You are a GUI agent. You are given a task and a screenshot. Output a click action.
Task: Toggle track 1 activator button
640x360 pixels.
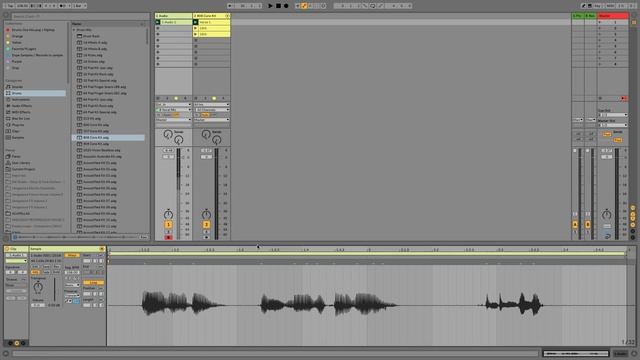tap(168, 224)
